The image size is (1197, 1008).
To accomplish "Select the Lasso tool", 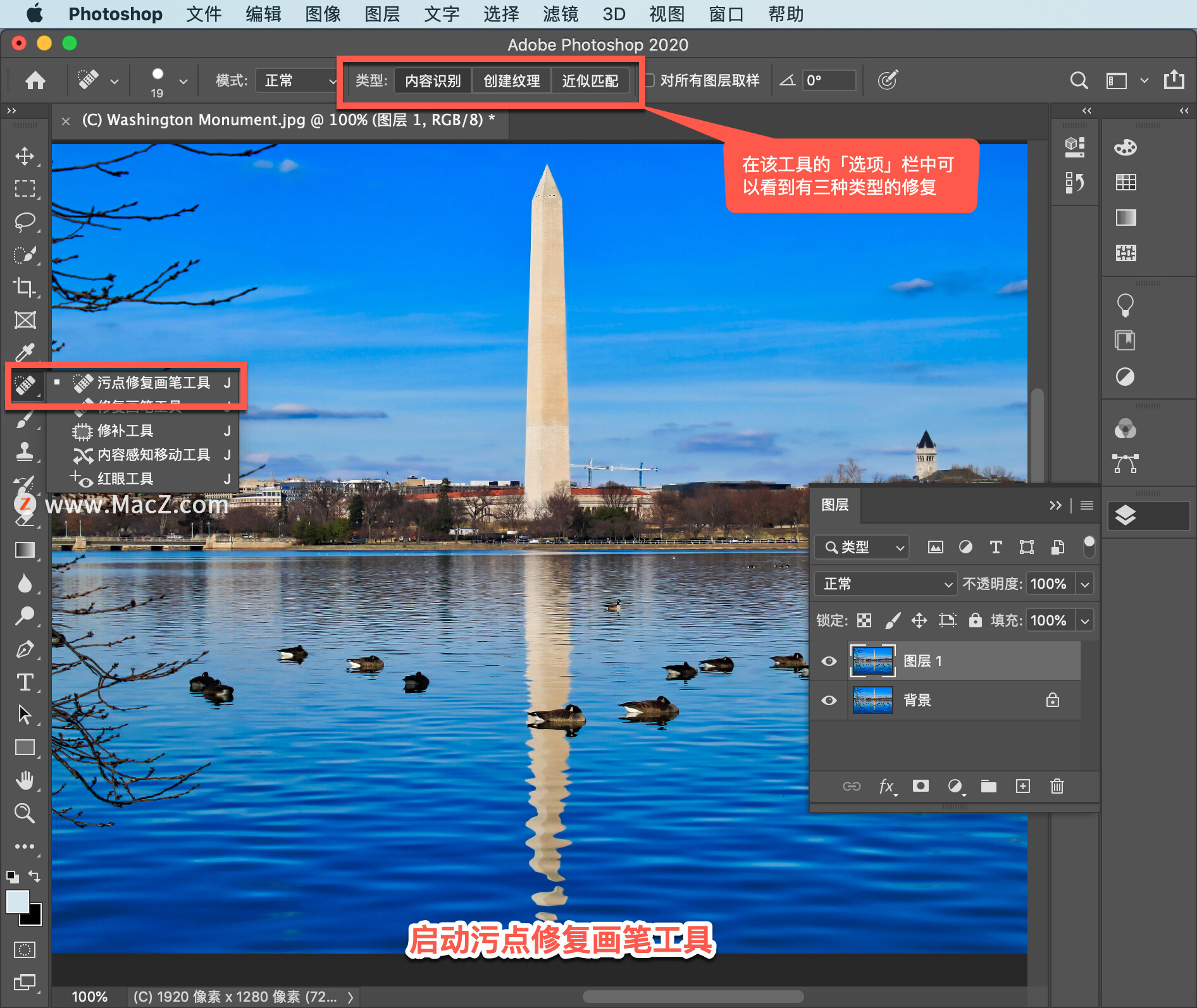I will pyautogui.click(x=25, y=222).
